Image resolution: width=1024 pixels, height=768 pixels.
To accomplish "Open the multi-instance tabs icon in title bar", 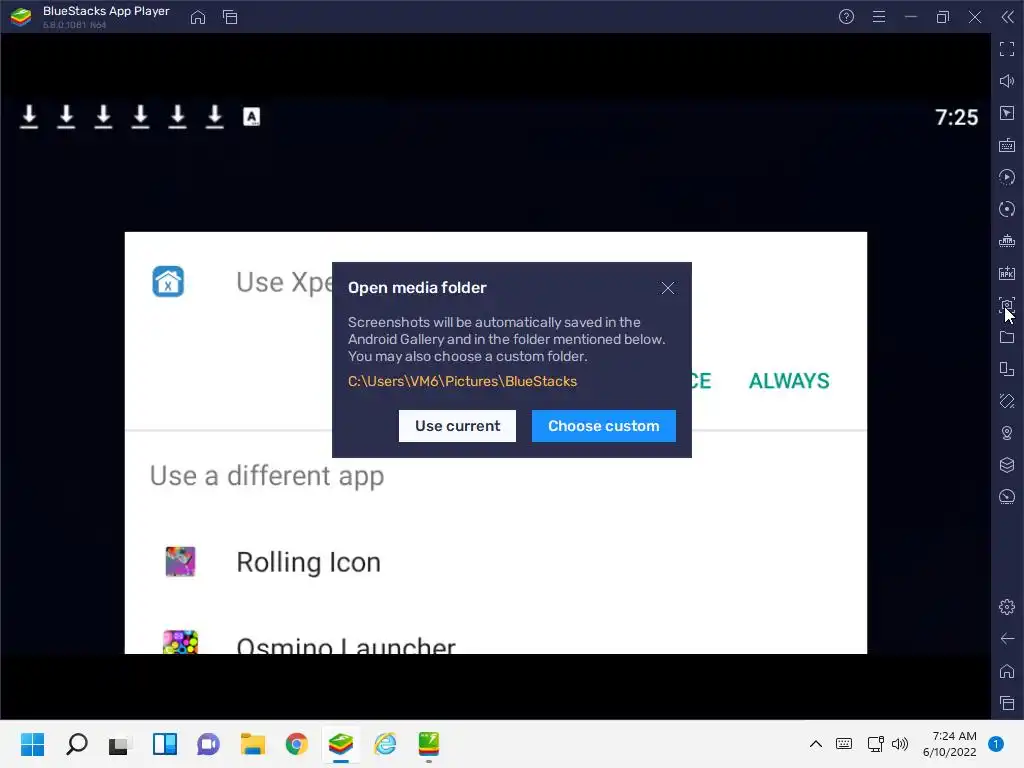I will coord(230,18).
